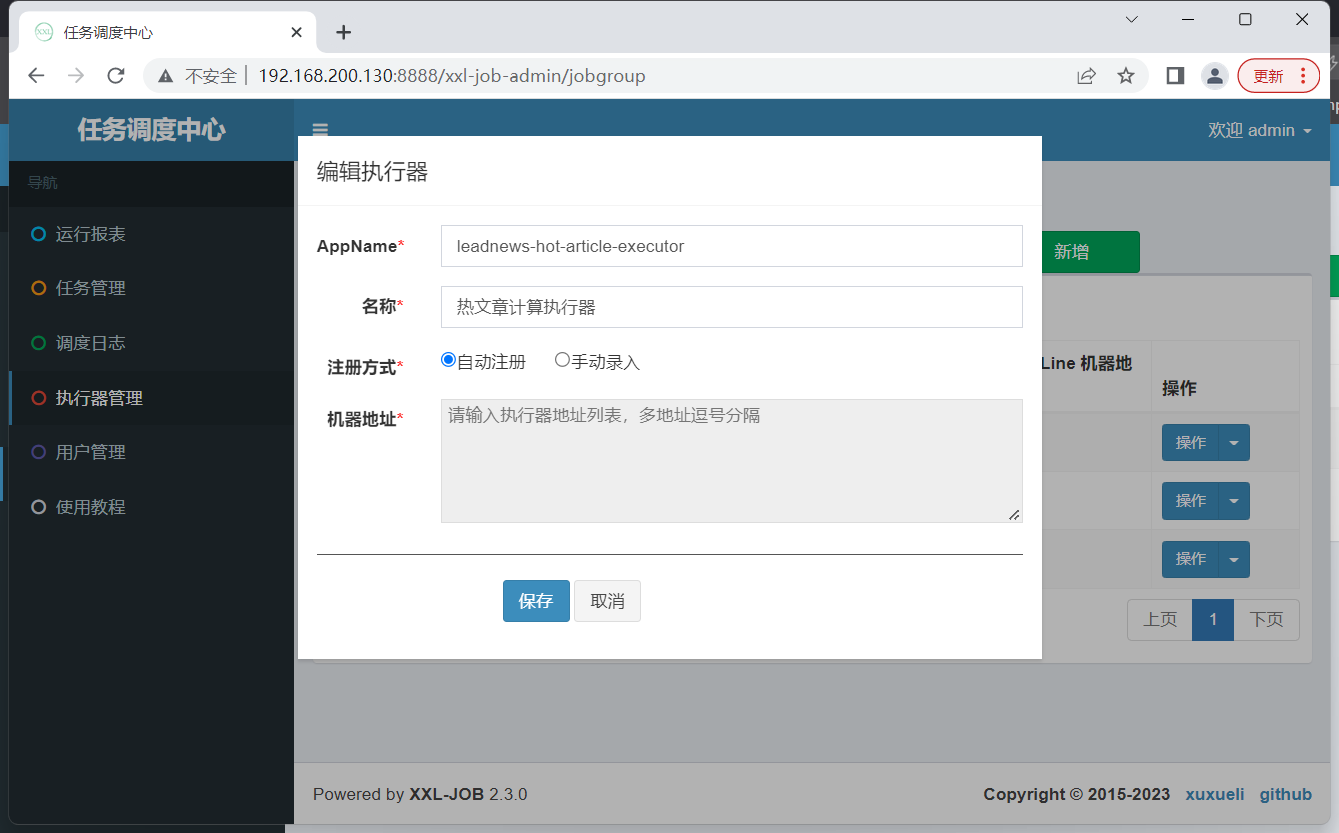The image size is (1339, 833).
Task: Expand third row 操作 dropdown arrow
Action: tap(1234, 559)
